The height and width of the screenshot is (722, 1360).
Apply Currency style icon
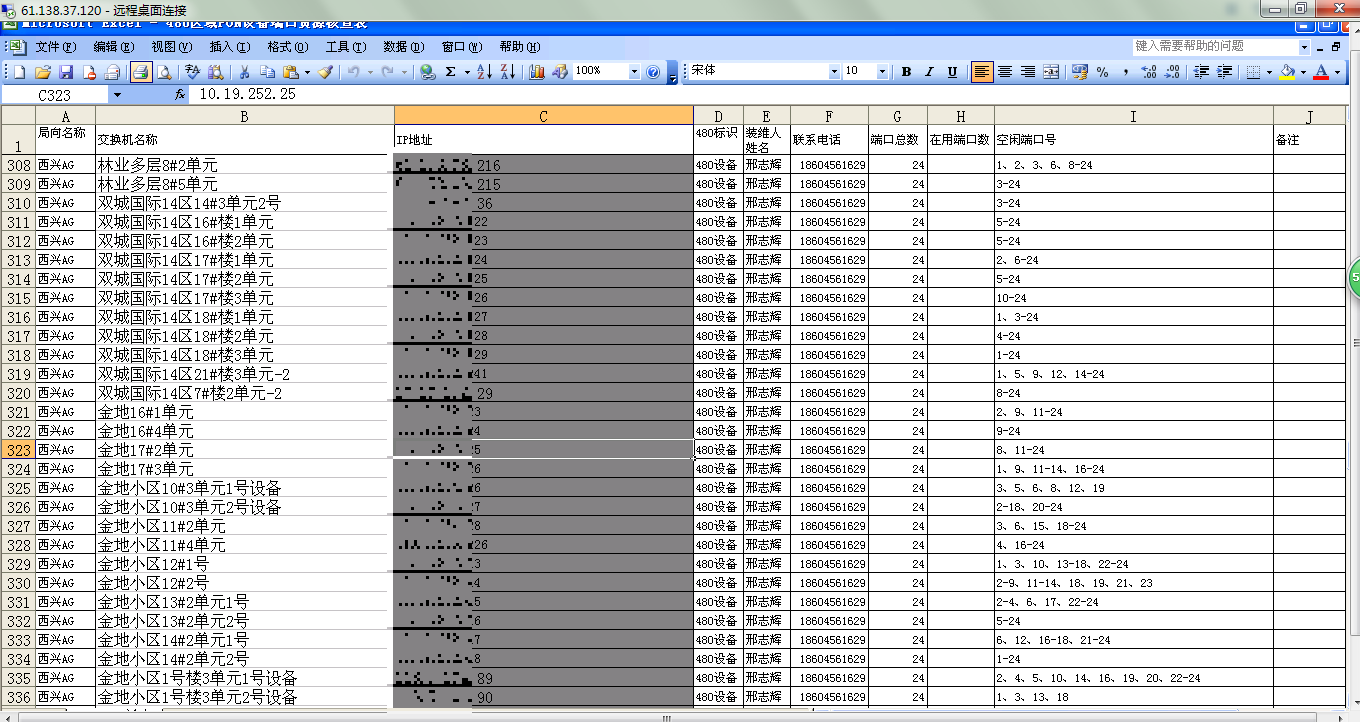[x=1079, y=72]
